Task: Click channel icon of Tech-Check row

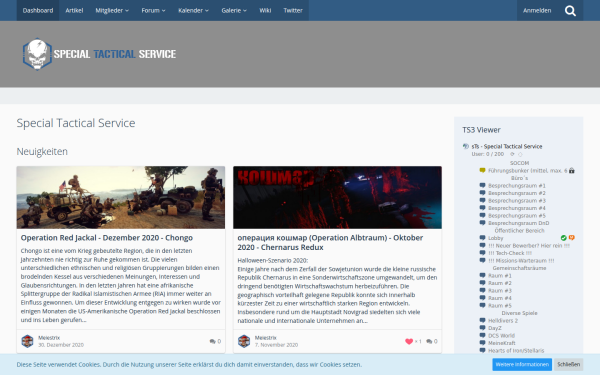Action: pyautogui.click(x=483, y=253)
